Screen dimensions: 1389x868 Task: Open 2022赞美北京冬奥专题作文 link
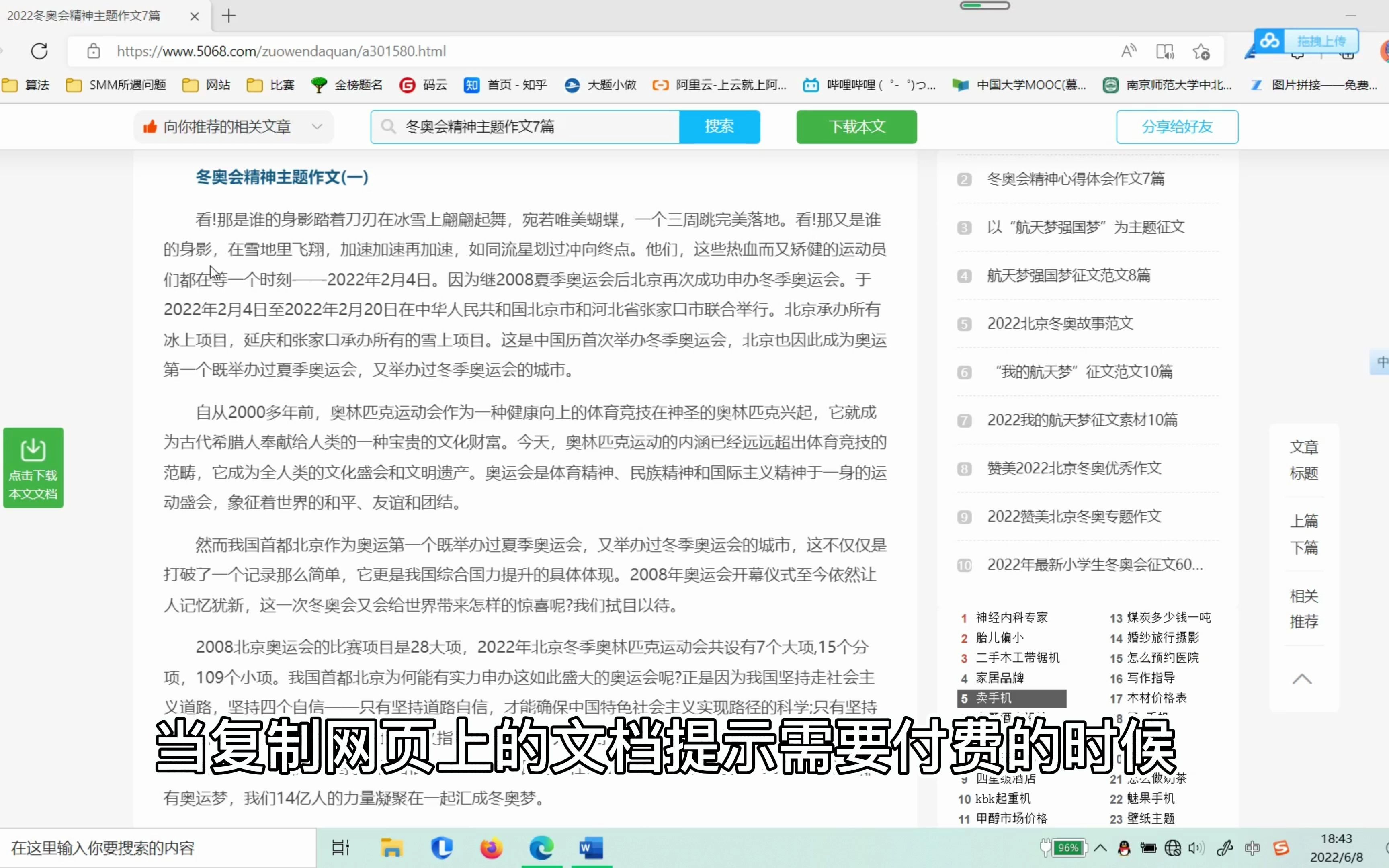click(x=1074, y=517)
